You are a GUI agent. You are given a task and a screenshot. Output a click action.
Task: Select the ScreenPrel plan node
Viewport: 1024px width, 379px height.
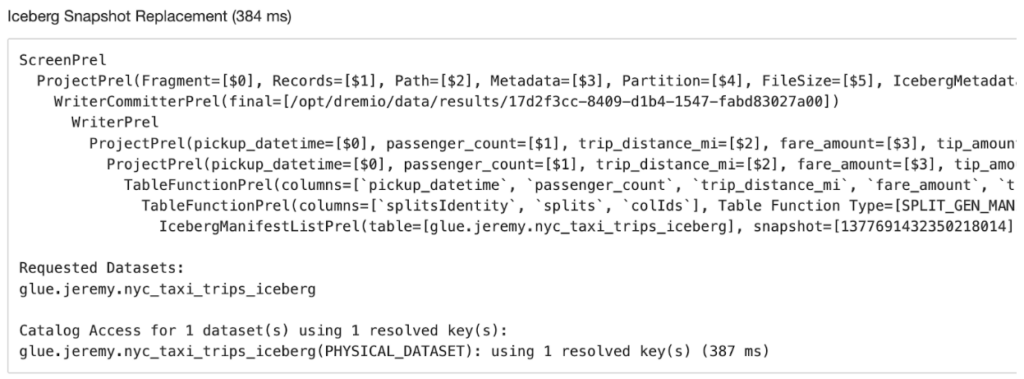coord(63,61)
